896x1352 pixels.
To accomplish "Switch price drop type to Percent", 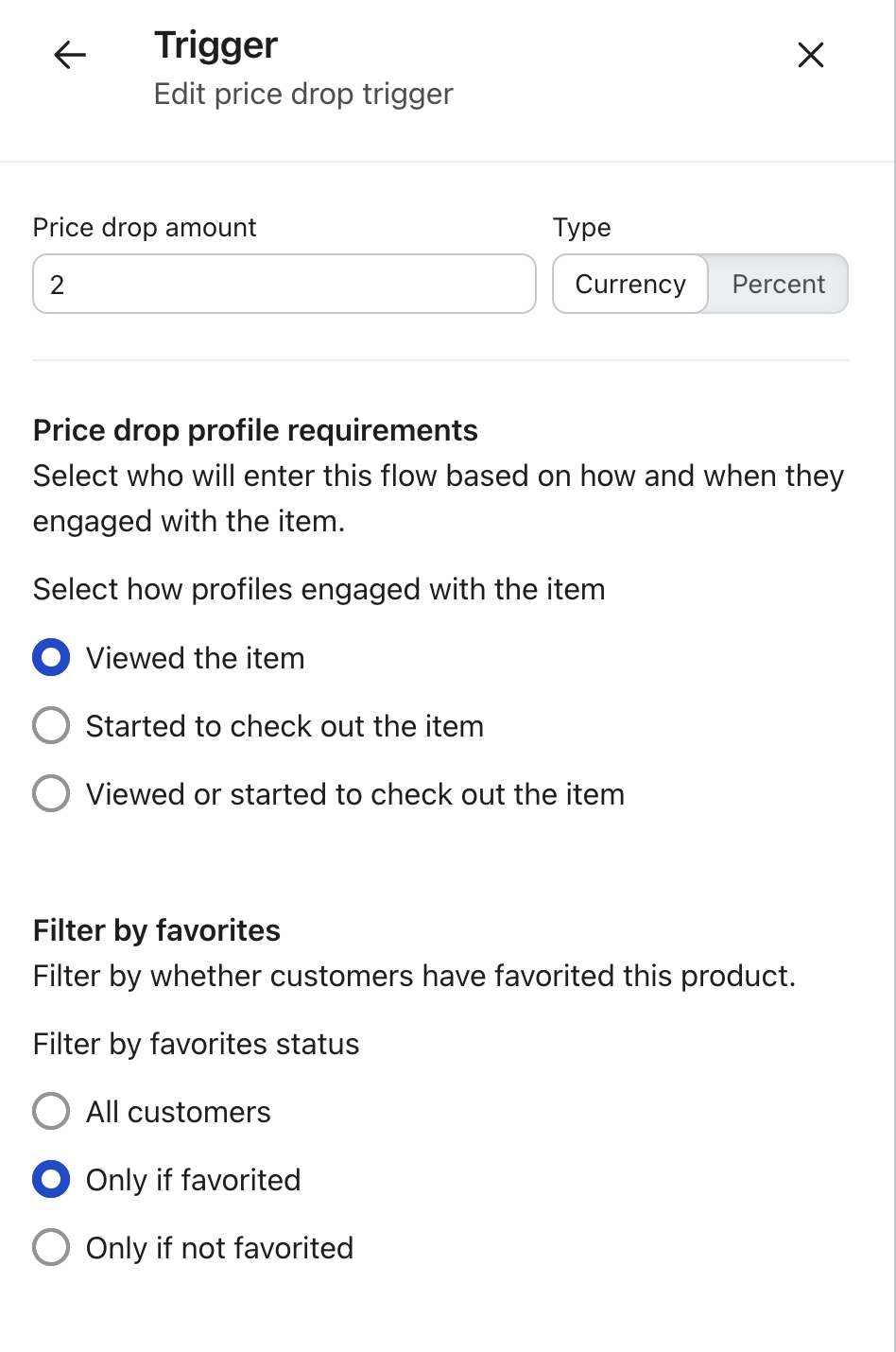I will [x=779, y=284].
